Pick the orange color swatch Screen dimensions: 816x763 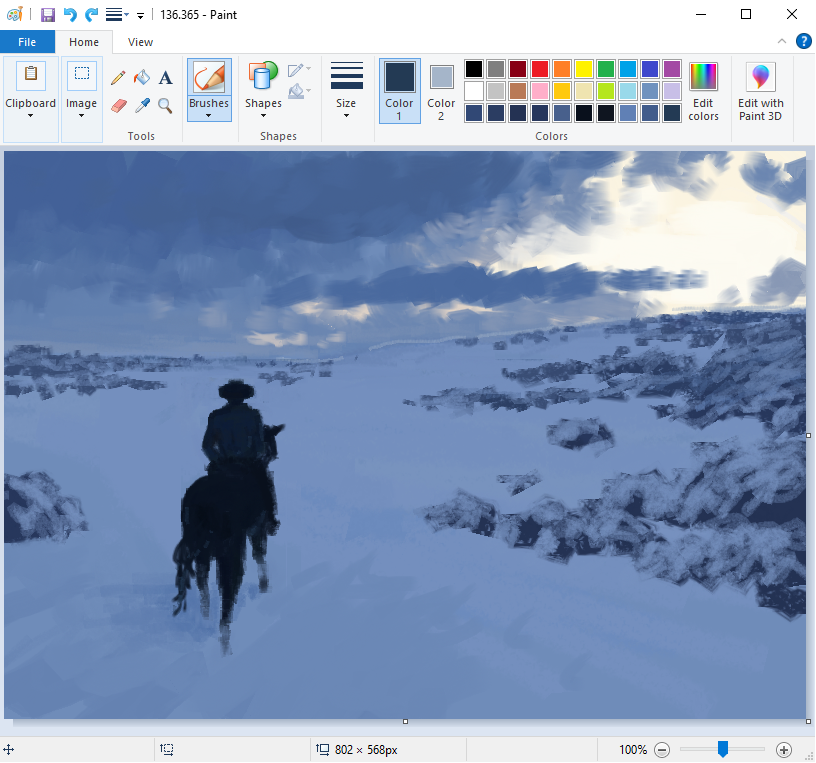[x=562, y=69]
